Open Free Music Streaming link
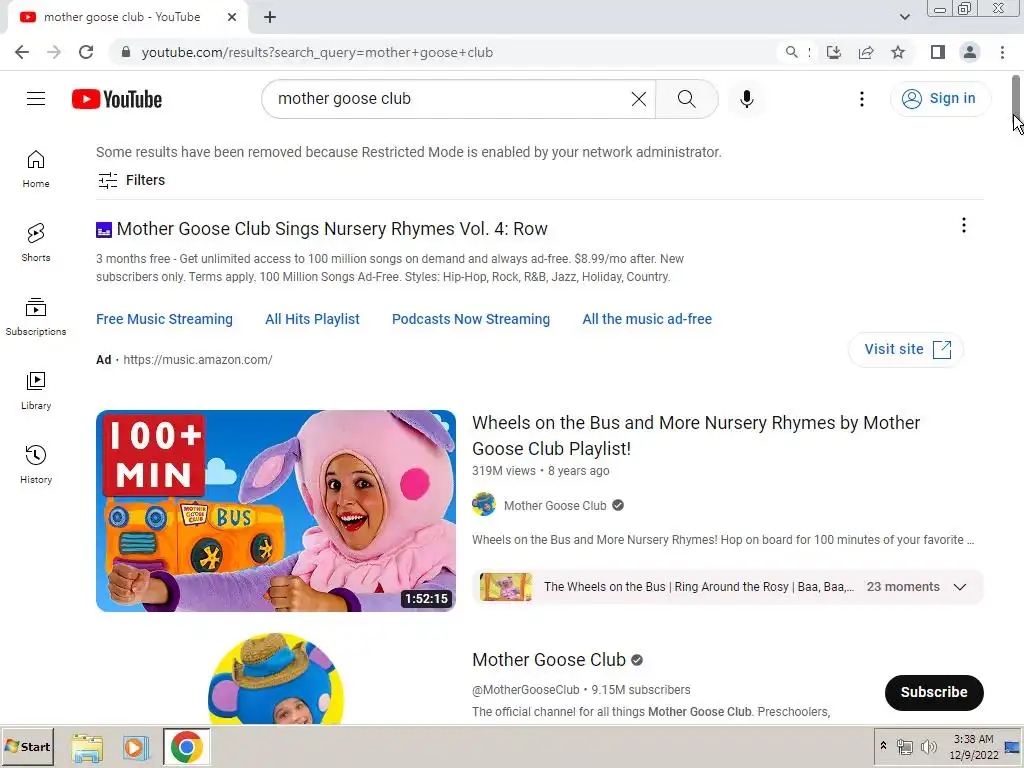The width and height of the screenshot is (1024, 768). point(164,319)
